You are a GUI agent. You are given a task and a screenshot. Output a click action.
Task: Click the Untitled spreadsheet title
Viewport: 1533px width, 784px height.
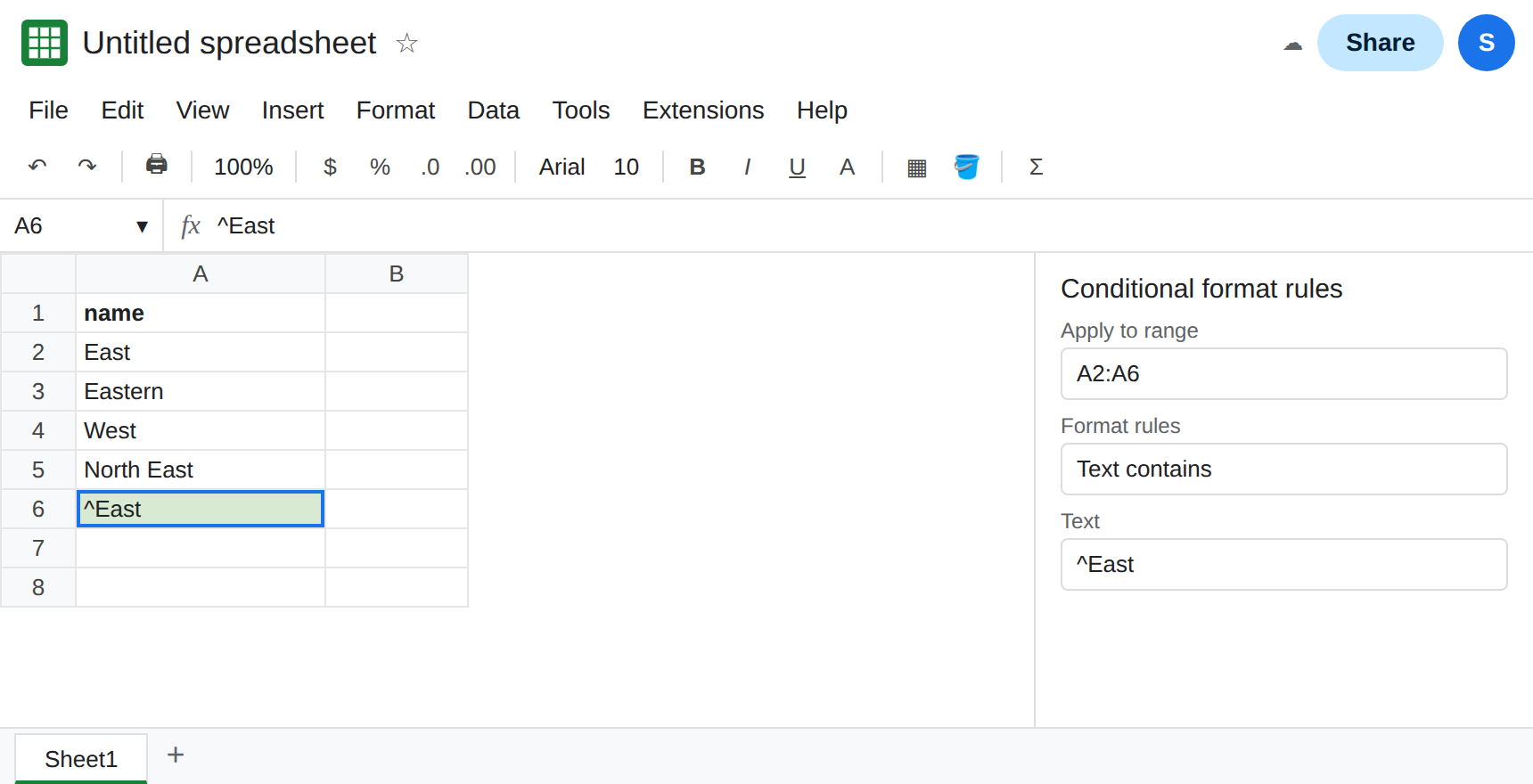coord(229,43)
